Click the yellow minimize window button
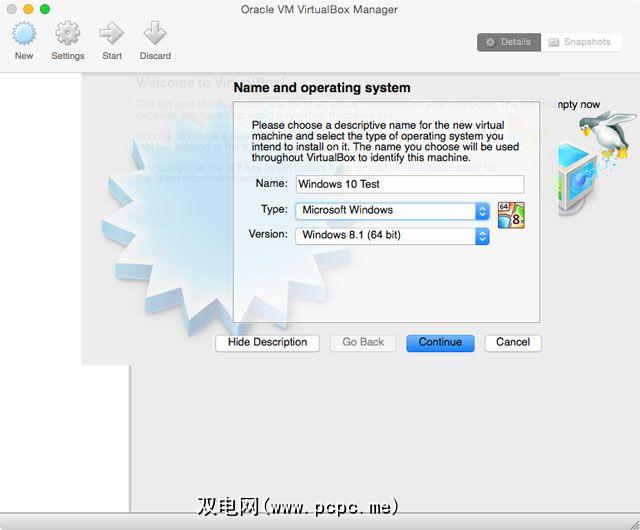The height and width of the screenshot is (530, 640). click(x=28, y=9)
